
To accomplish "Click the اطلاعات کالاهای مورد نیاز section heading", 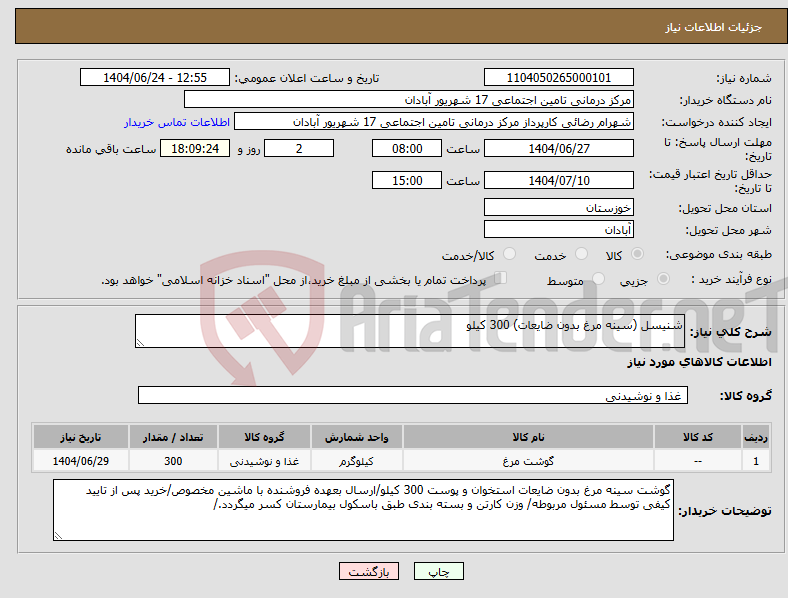I will click(x=699, y=362).
